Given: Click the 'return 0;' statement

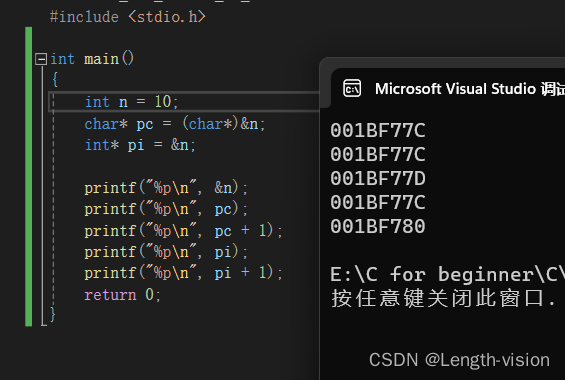Looking at the screenshot, I should point(123,295).
